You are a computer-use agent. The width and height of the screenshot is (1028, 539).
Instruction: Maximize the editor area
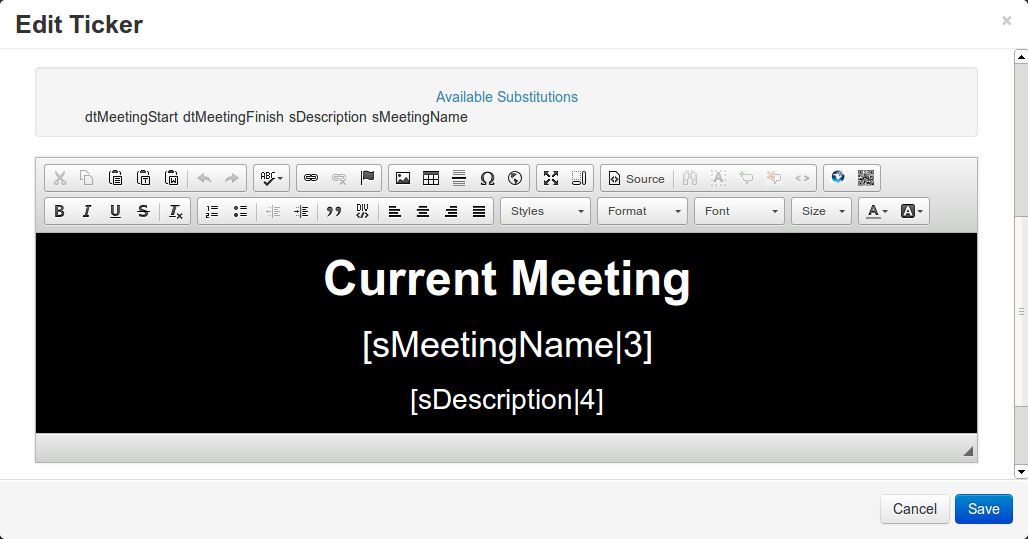(x=551, y=178)
